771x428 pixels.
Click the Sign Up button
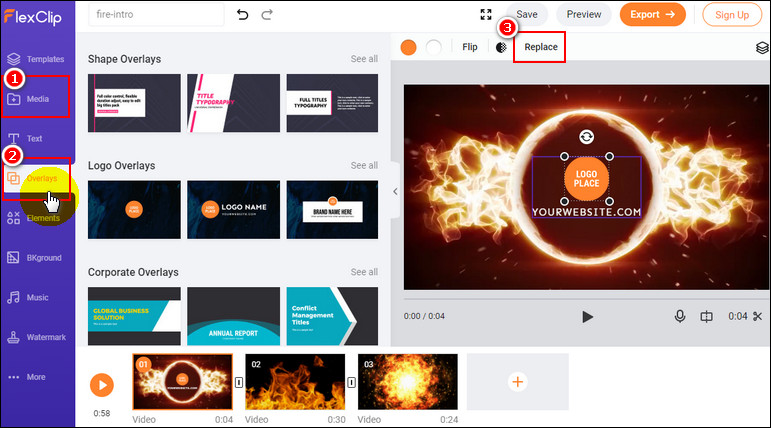pos(732,15)
